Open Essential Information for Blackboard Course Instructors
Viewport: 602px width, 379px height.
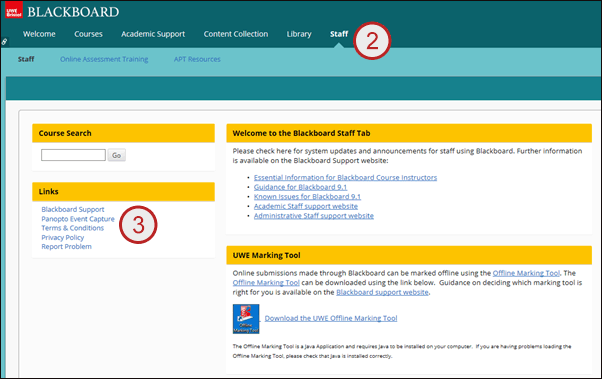point(345,177)
